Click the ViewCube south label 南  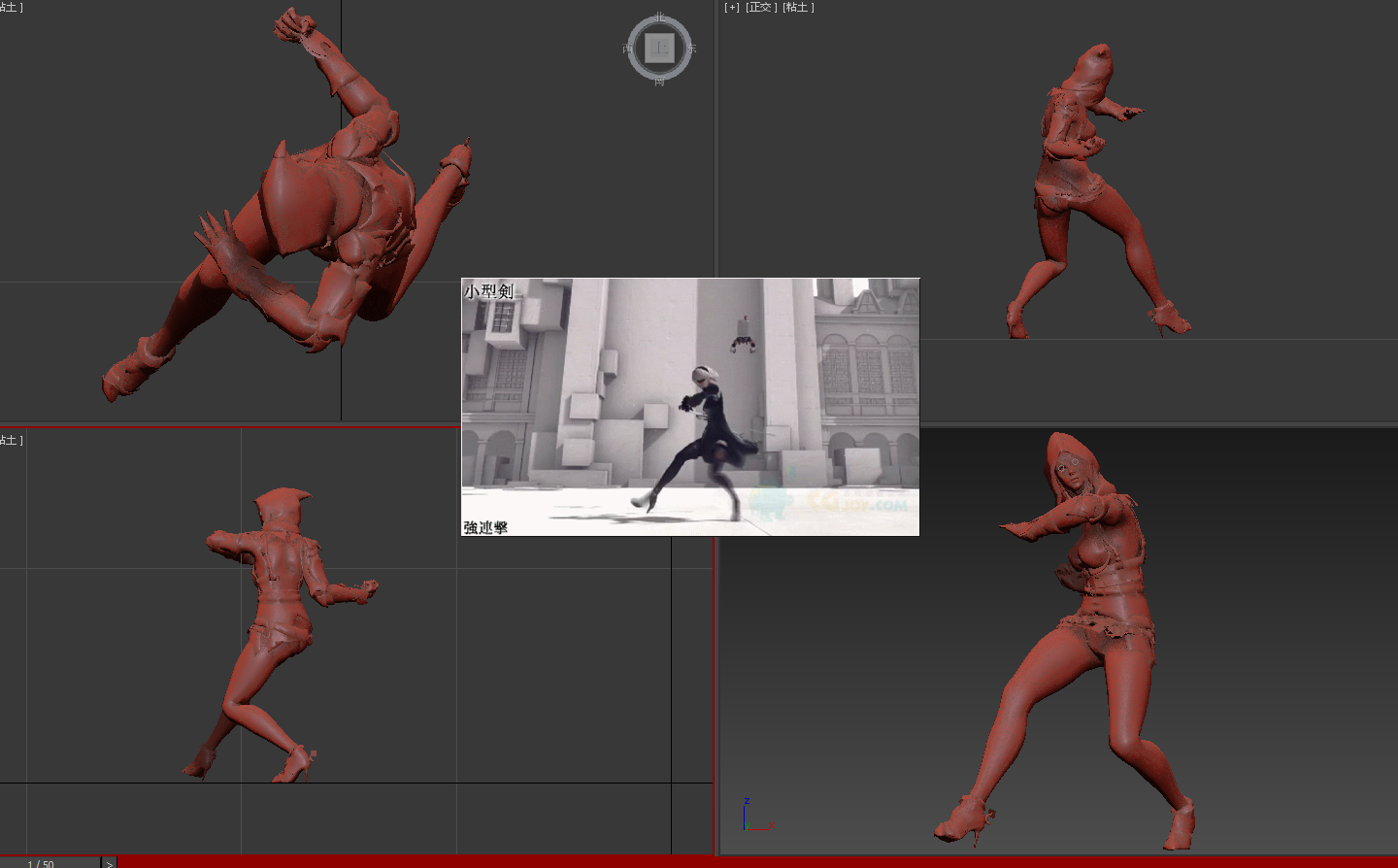point(660,81)
